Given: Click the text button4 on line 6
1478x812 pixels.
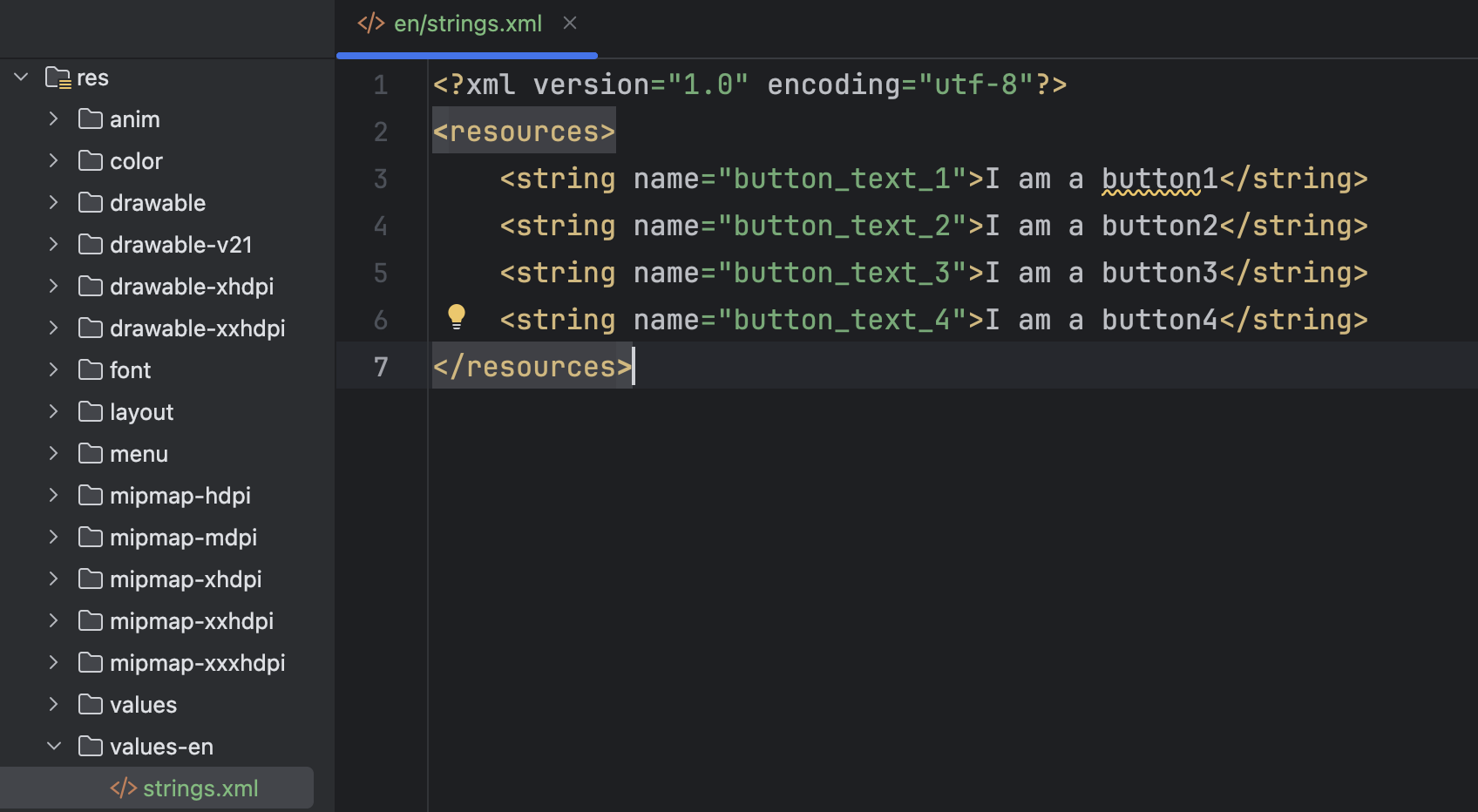Looking at the screenshot, I should pos(1160,320).
